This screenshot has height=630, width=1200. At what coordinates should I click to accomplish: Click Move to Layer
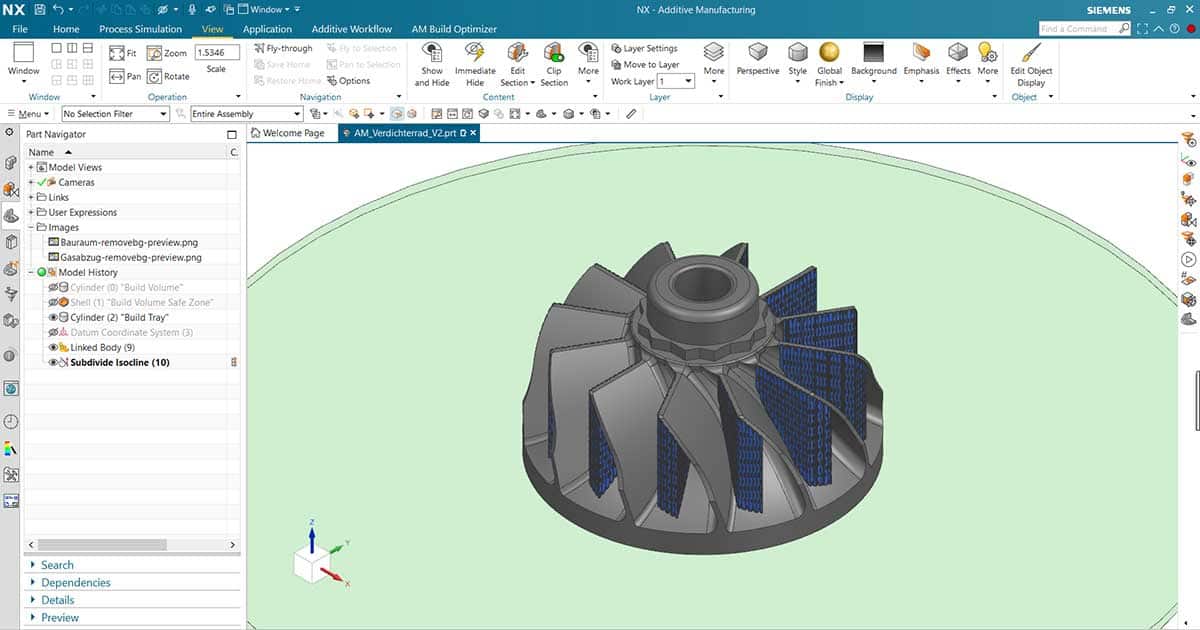coord(644,65)
